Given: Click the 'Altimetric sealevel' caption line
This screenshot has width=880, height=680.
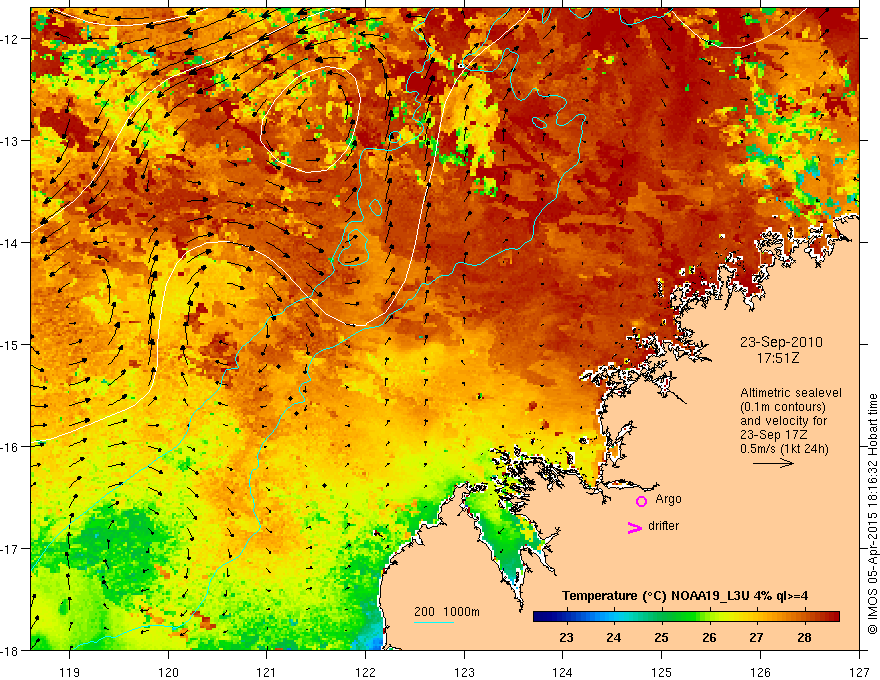Looking at the screenshot, I should [791, 393].
